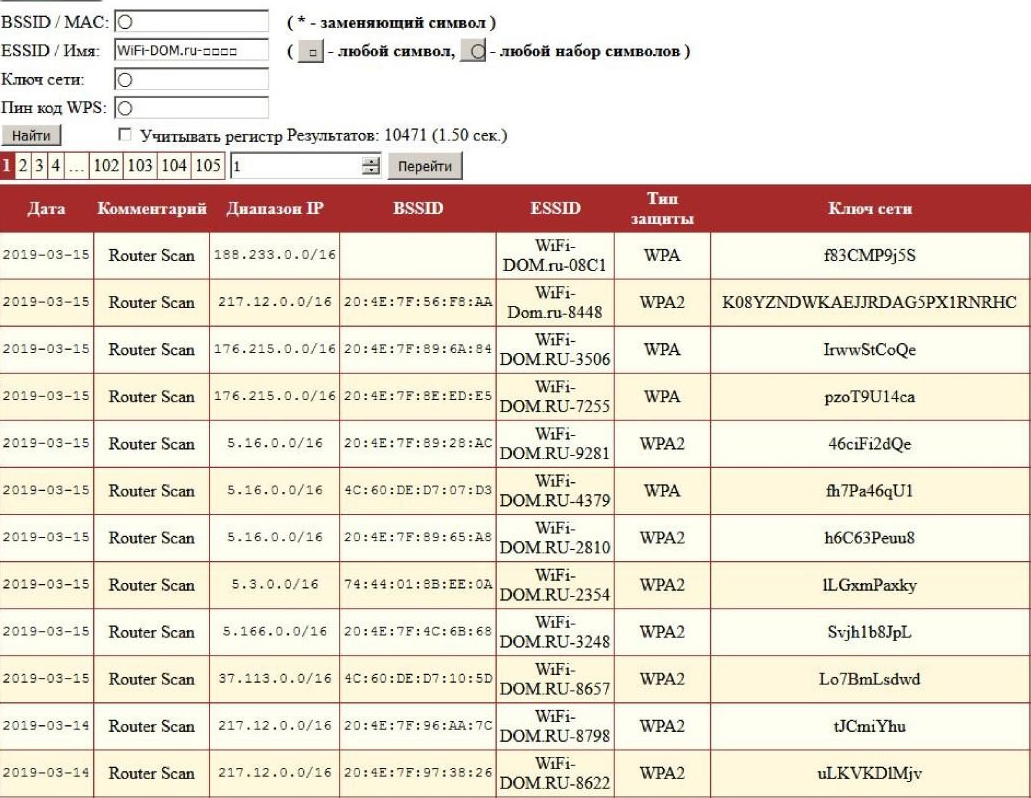Select network key f83CMP9j5S cell
The width and height of the screenshot is (1031, 798).
point(870,256)
